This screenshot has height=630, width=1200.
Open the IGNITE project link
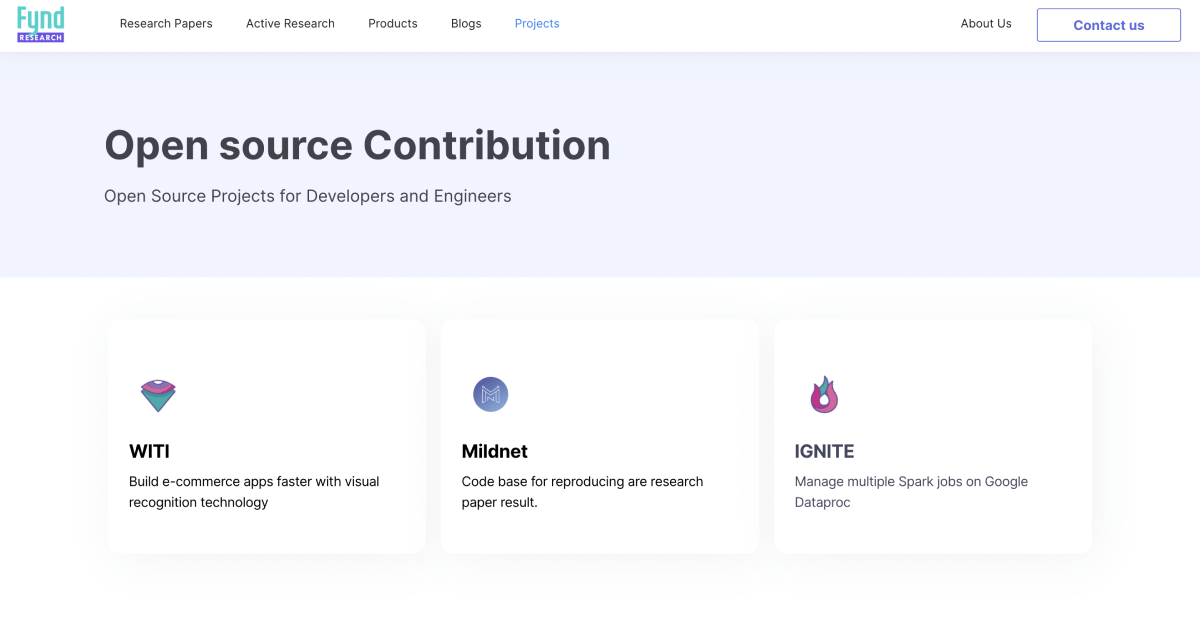824,451
